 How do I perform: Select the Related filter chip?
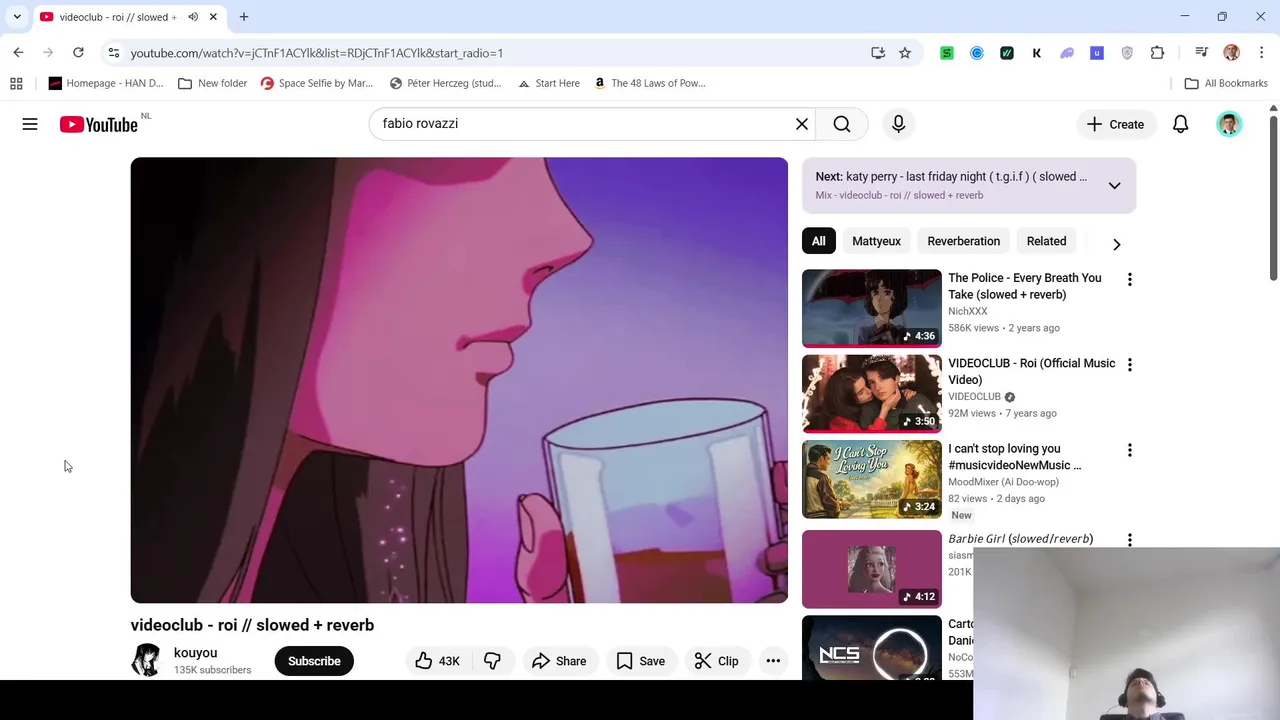pyautogui.click(x=1046, y=241)
